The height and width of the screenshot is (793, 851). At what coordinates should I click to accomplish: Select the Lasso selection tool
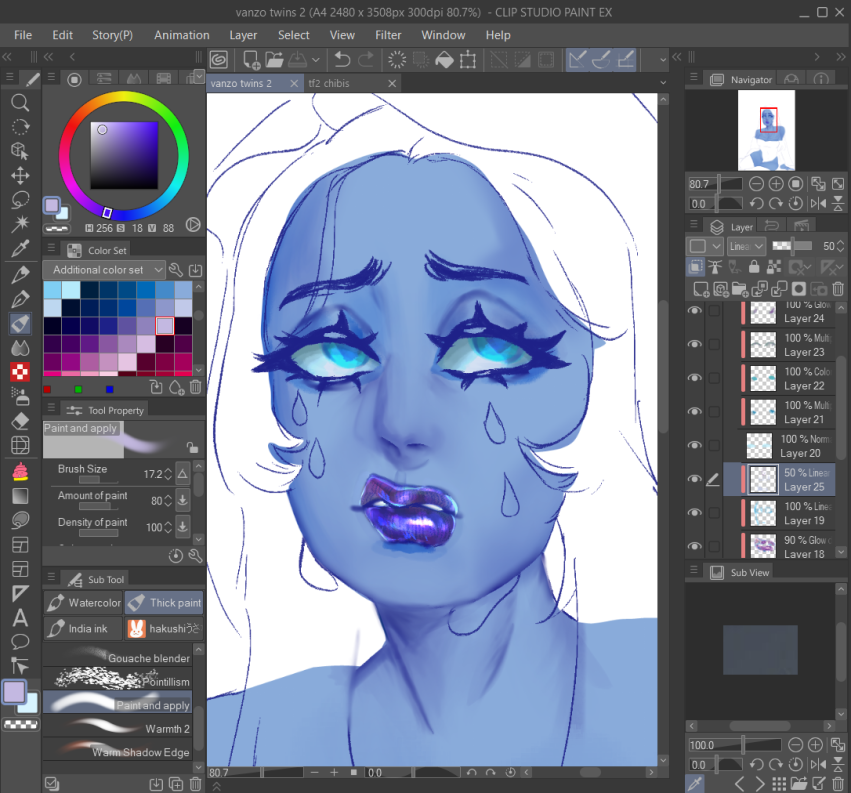coord(20,199)
